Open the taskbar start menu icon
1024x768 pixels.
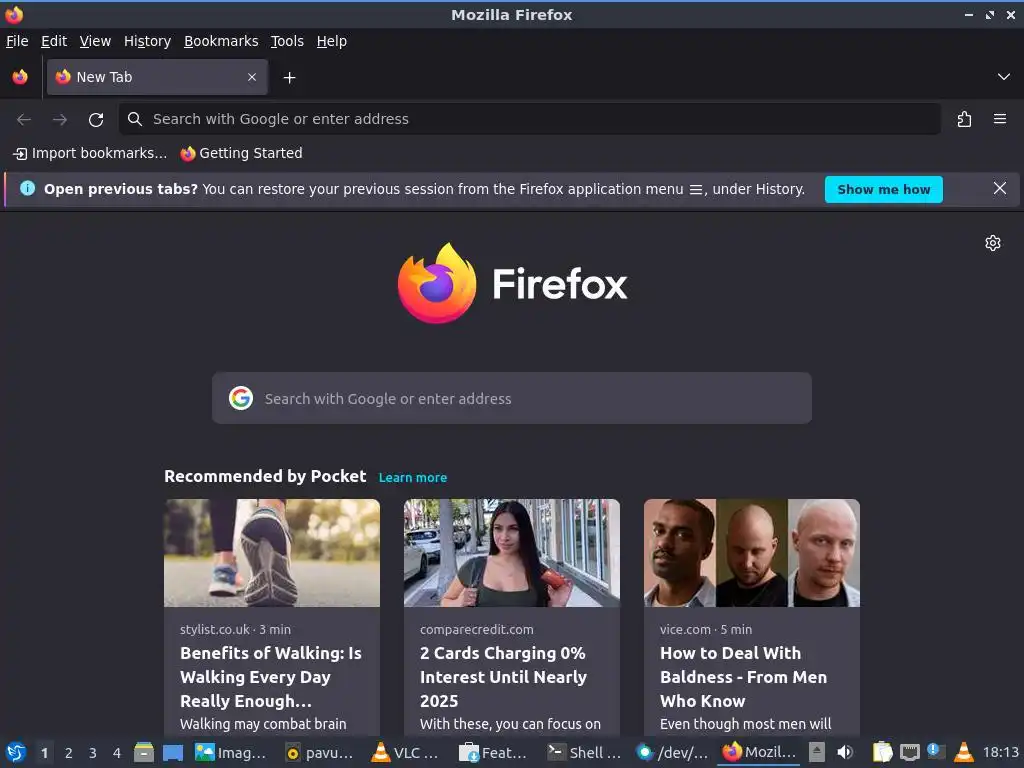coord(16,753)
